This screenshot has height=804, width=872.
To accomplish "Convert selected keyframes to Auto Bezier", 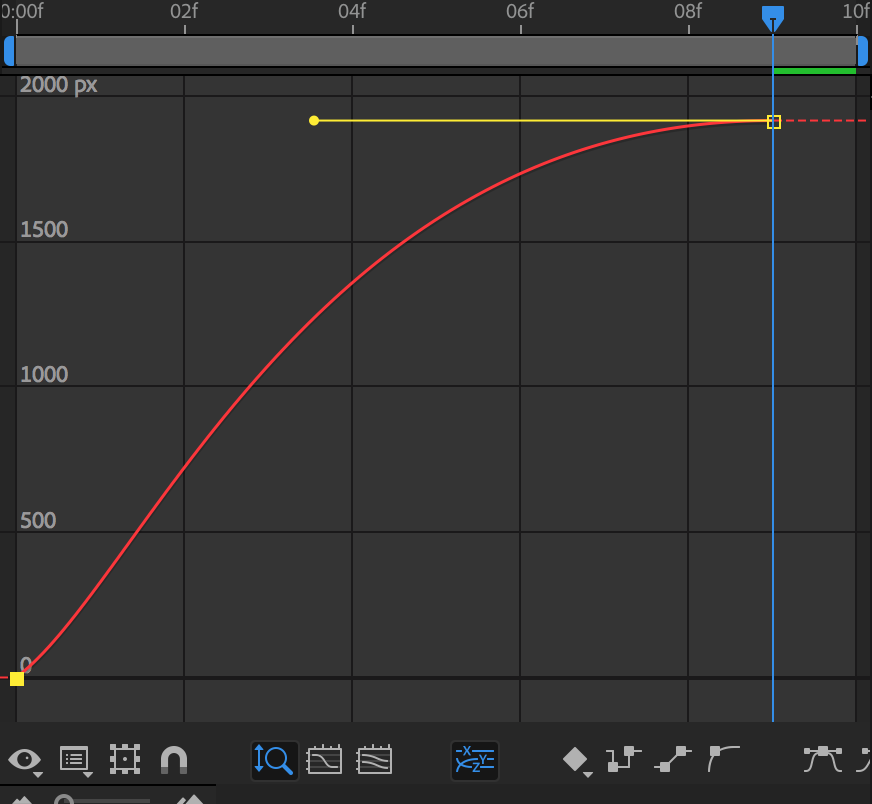I will pyautogui.click(x=723, y=760).
